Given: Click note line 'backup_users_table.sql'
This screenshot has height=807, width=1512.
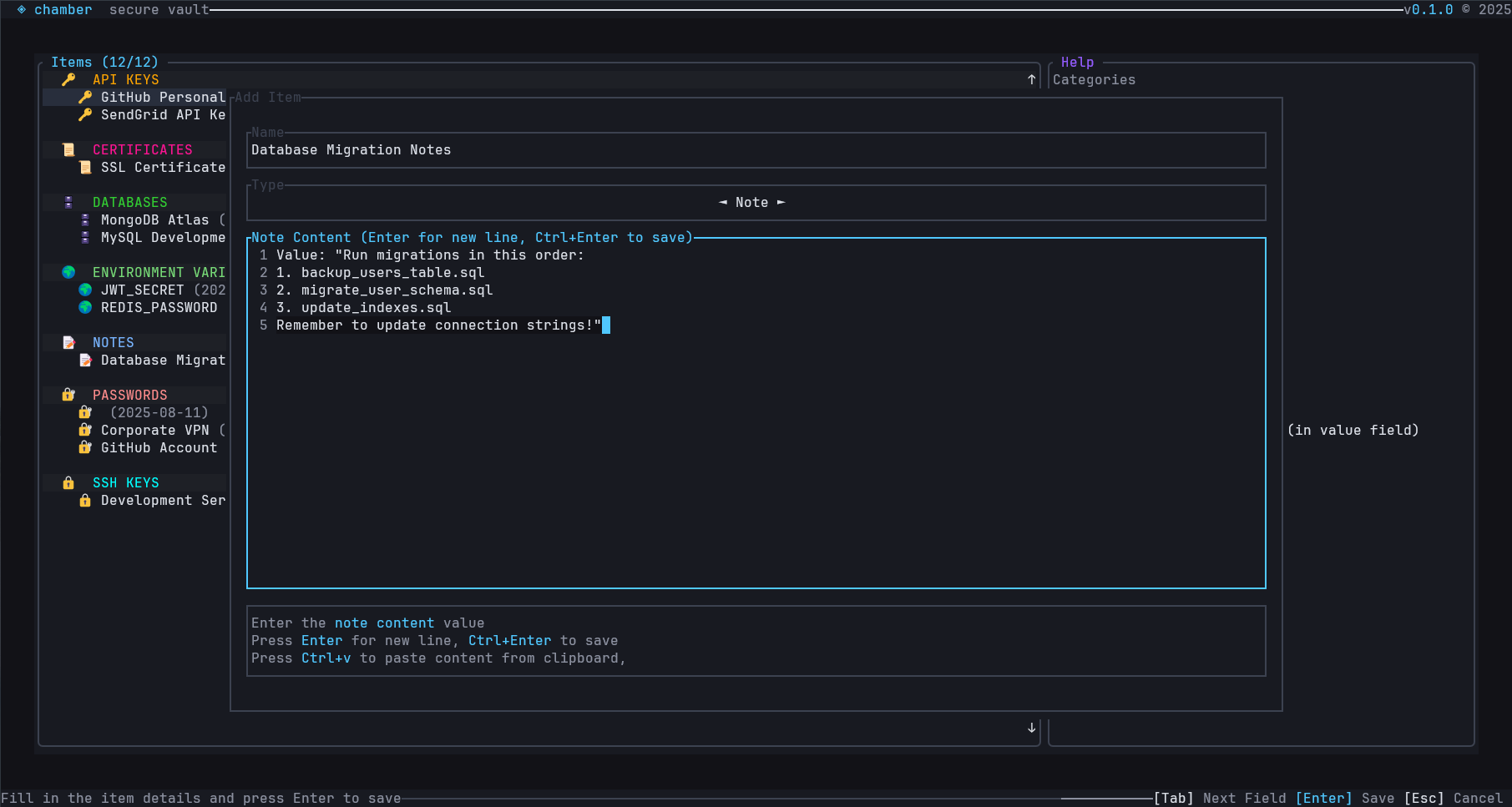Looking at the screenshot, I should click(x=381, y=273).
